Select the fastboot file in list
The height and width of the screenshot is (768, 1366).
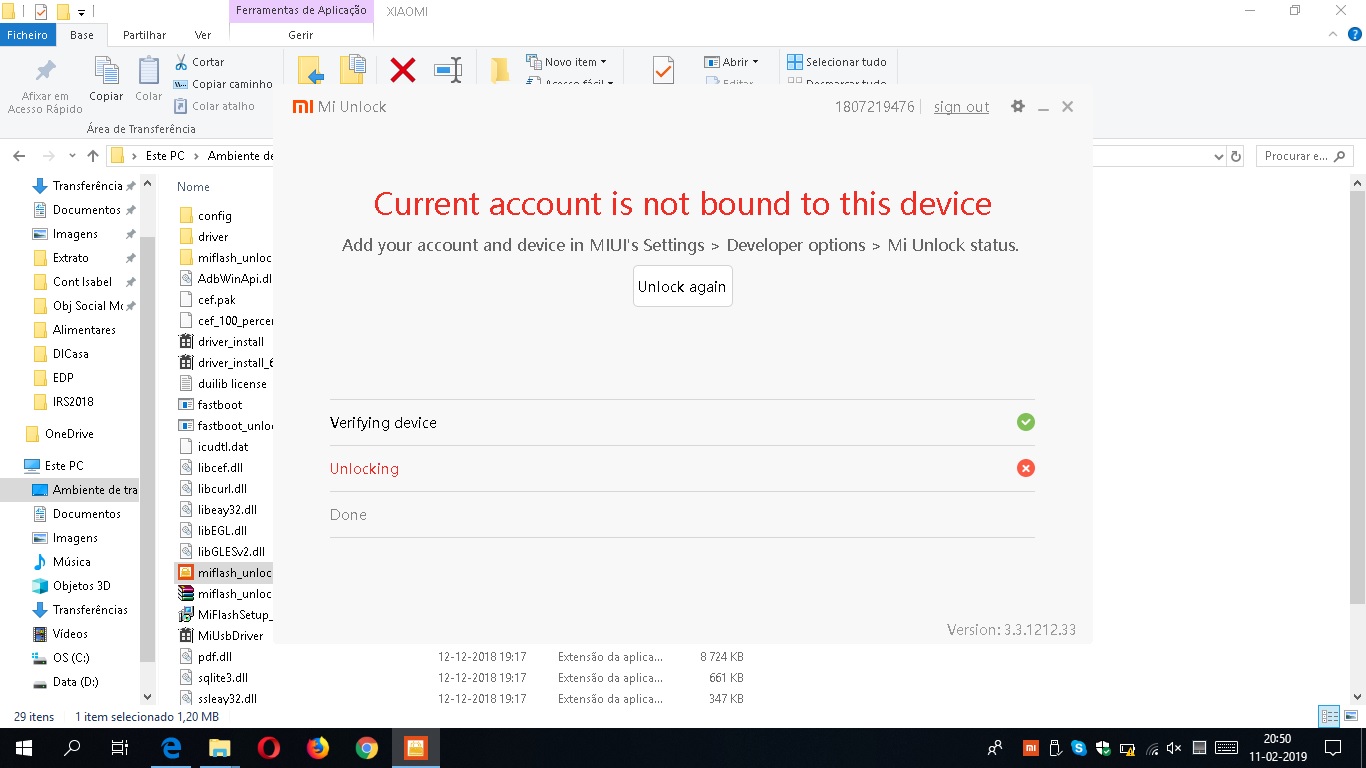220,405
